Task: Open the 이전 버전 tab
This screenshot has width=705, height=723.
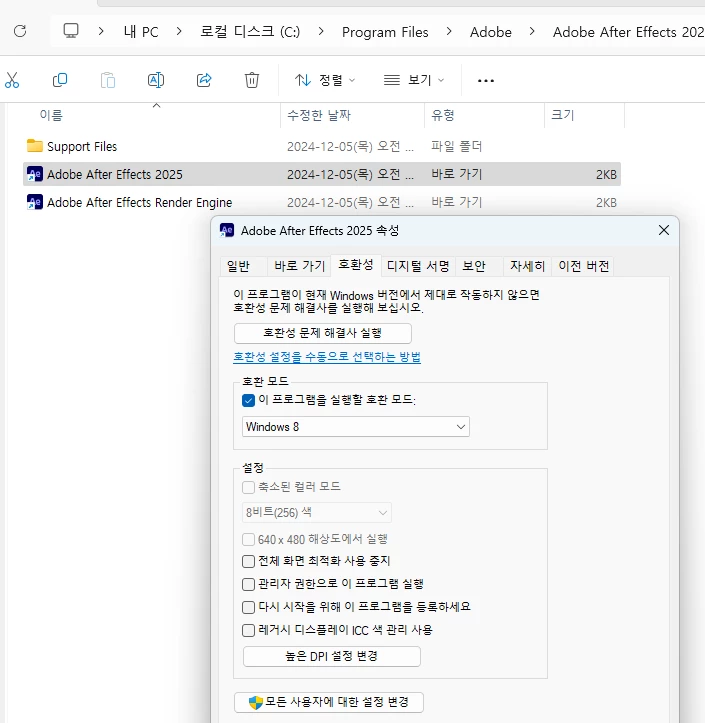Action: click(584, 266)
